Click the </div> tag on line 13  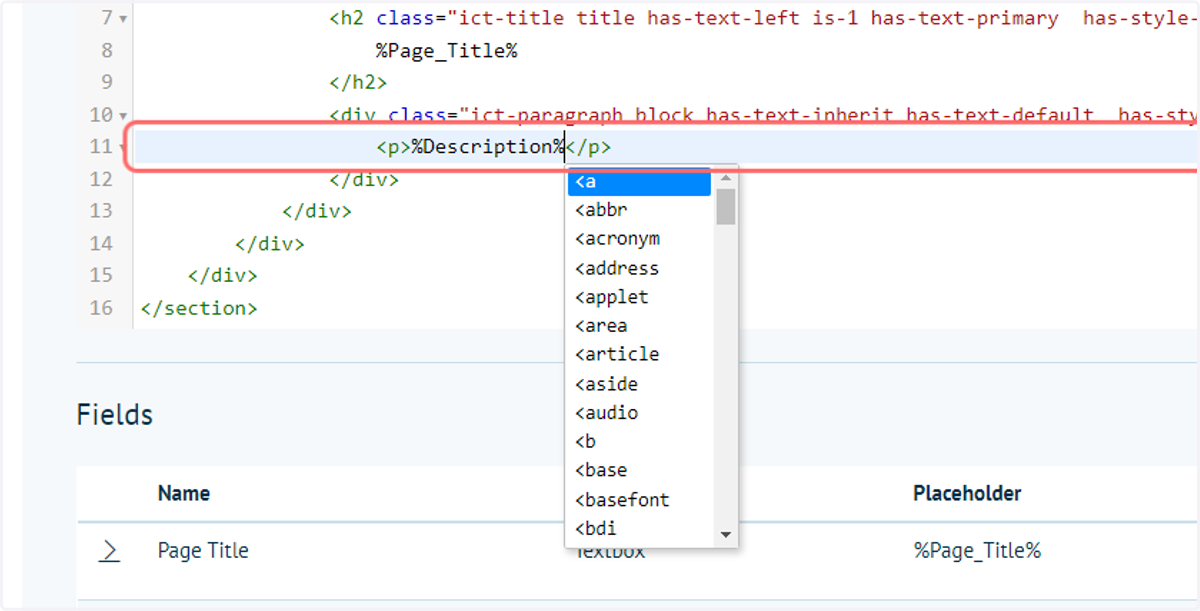tap(317, 212)
